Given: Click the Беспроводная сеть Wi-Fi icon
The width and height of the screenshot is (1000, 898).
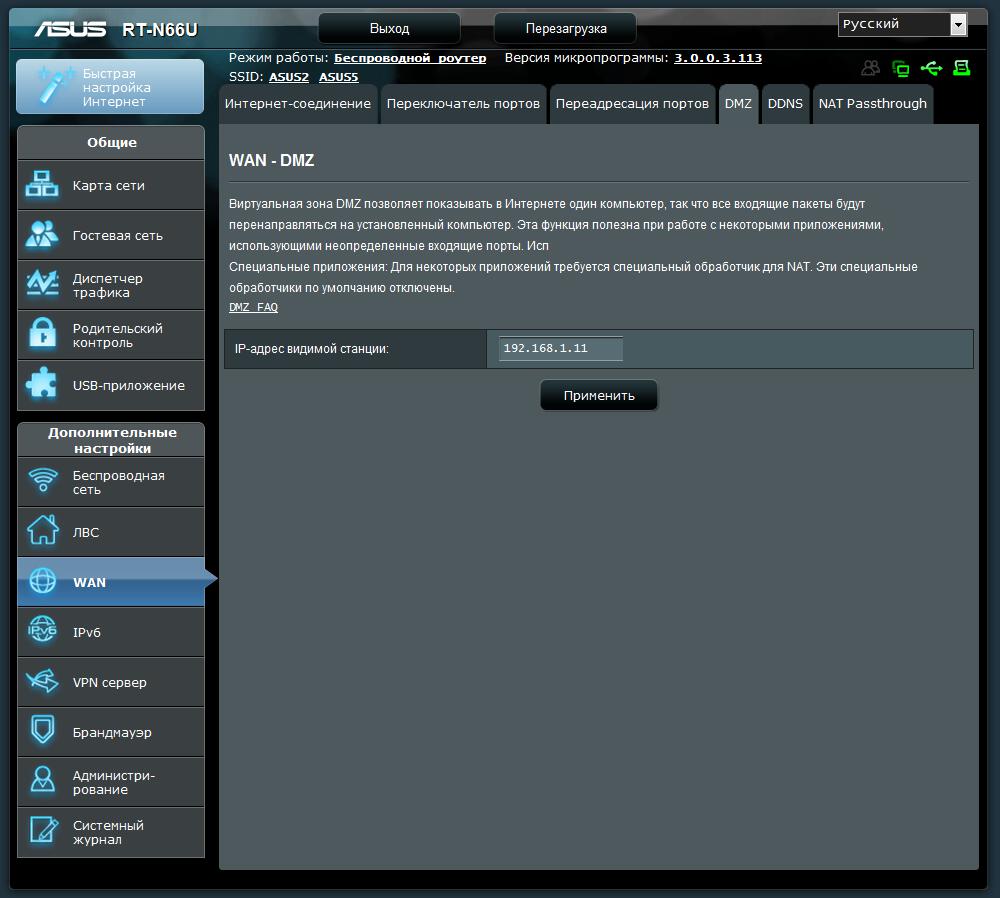Looking at the screenshot, I should 43,480.
